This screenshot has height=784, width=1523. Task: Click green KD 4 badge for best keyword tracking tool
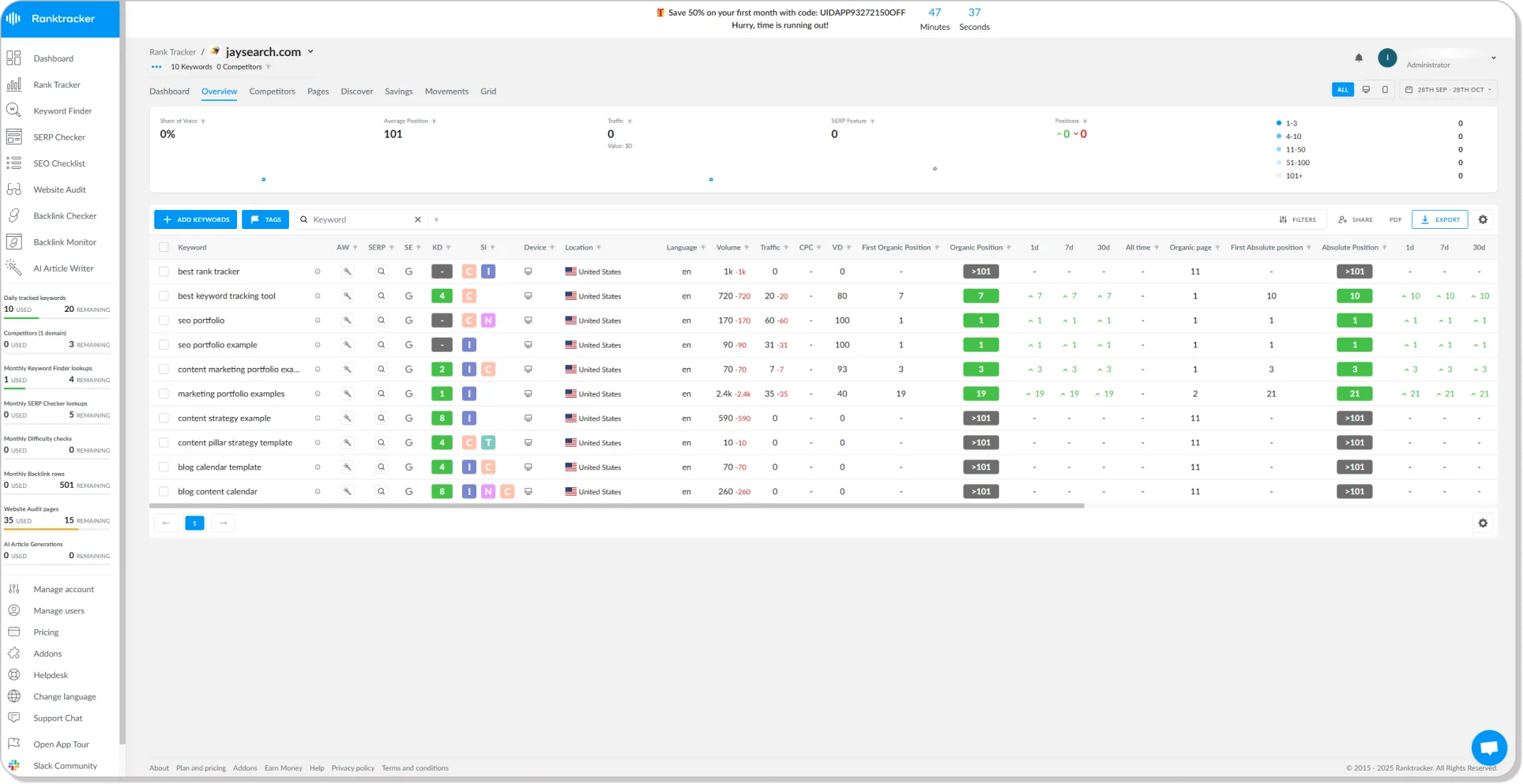442,295
